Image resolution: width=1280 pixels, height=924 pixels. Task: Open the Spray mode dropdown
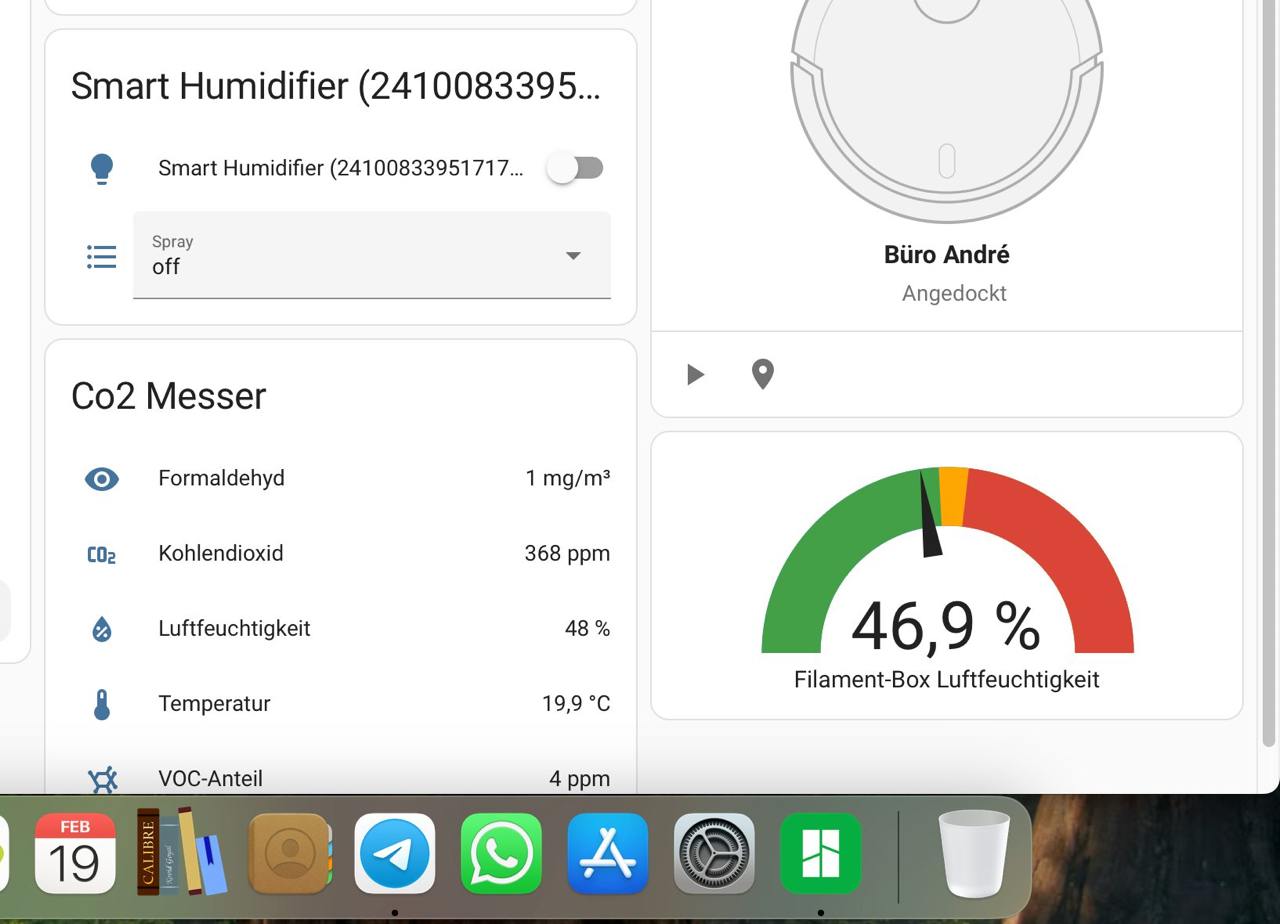click(x=370, y=256)
